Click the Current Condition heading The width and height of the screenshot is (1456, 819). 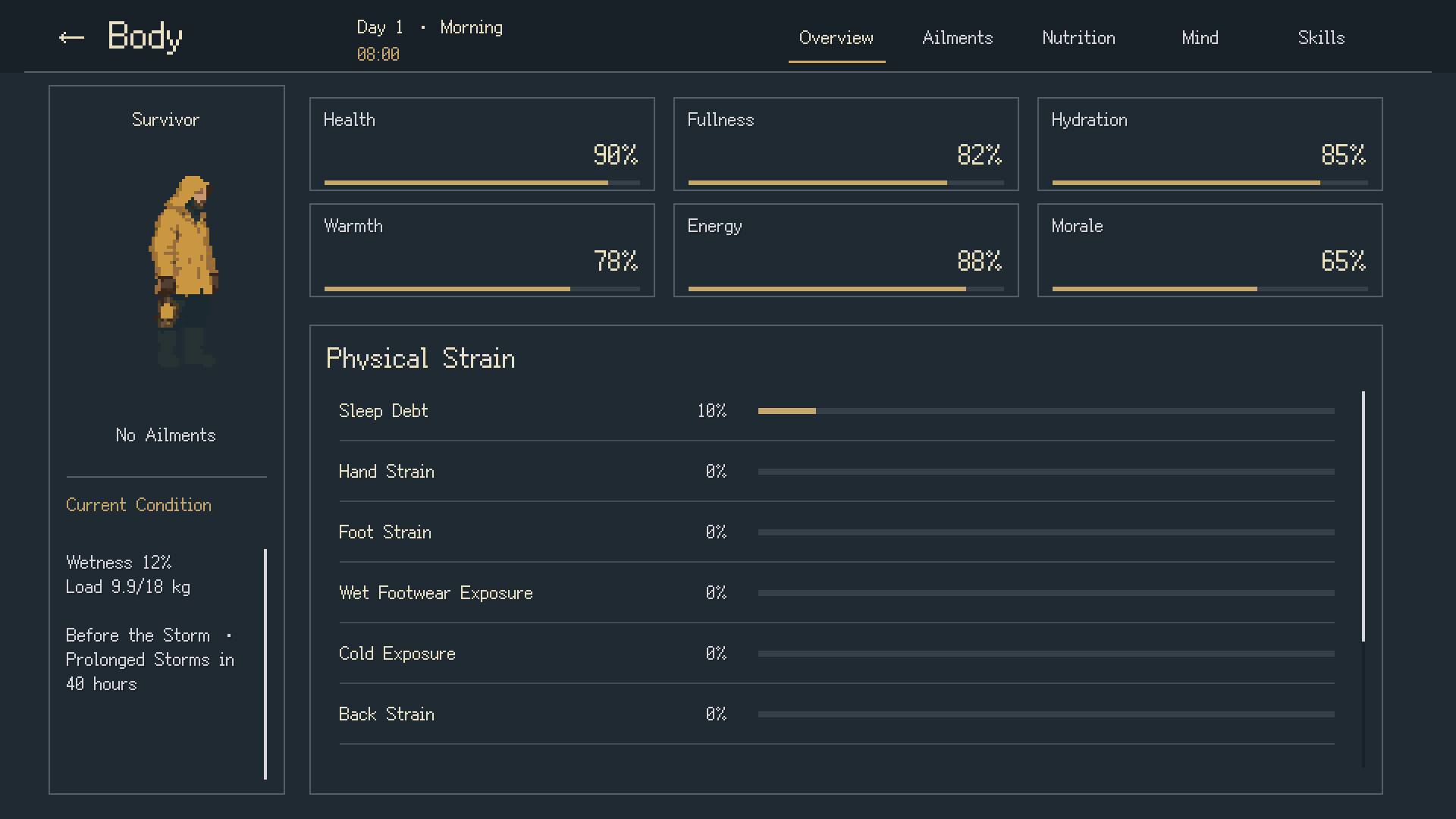139,505
